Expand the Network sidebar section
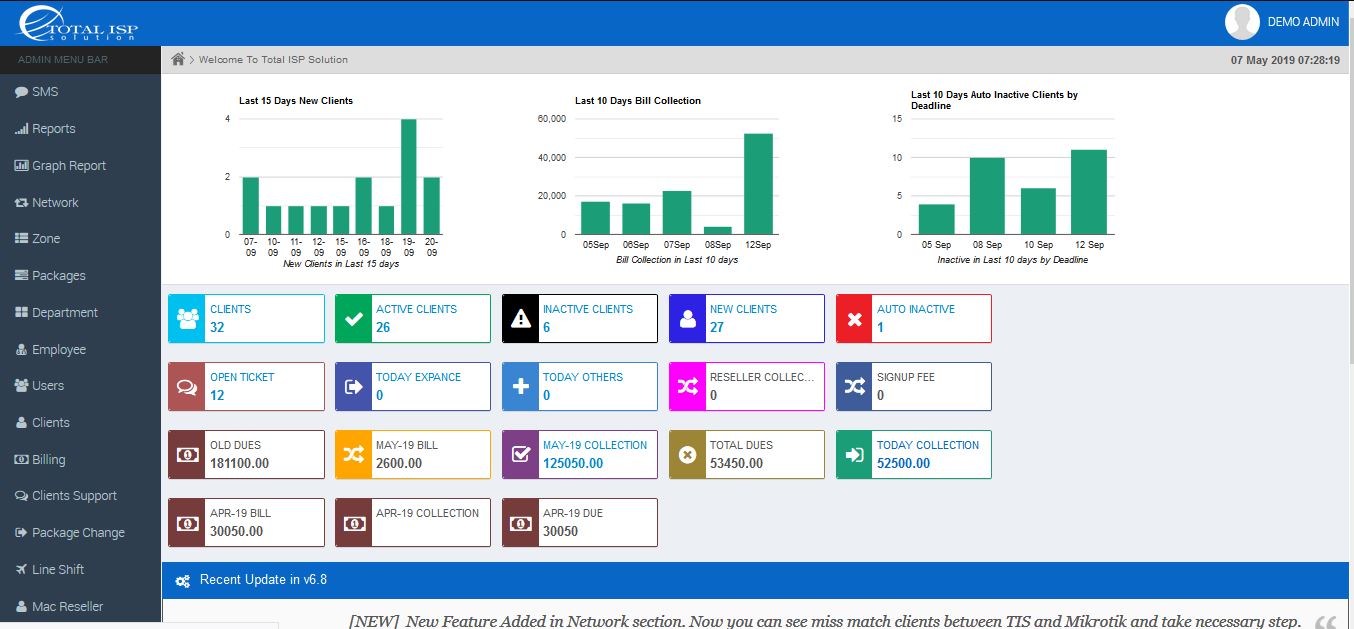 tap(55, 203)
